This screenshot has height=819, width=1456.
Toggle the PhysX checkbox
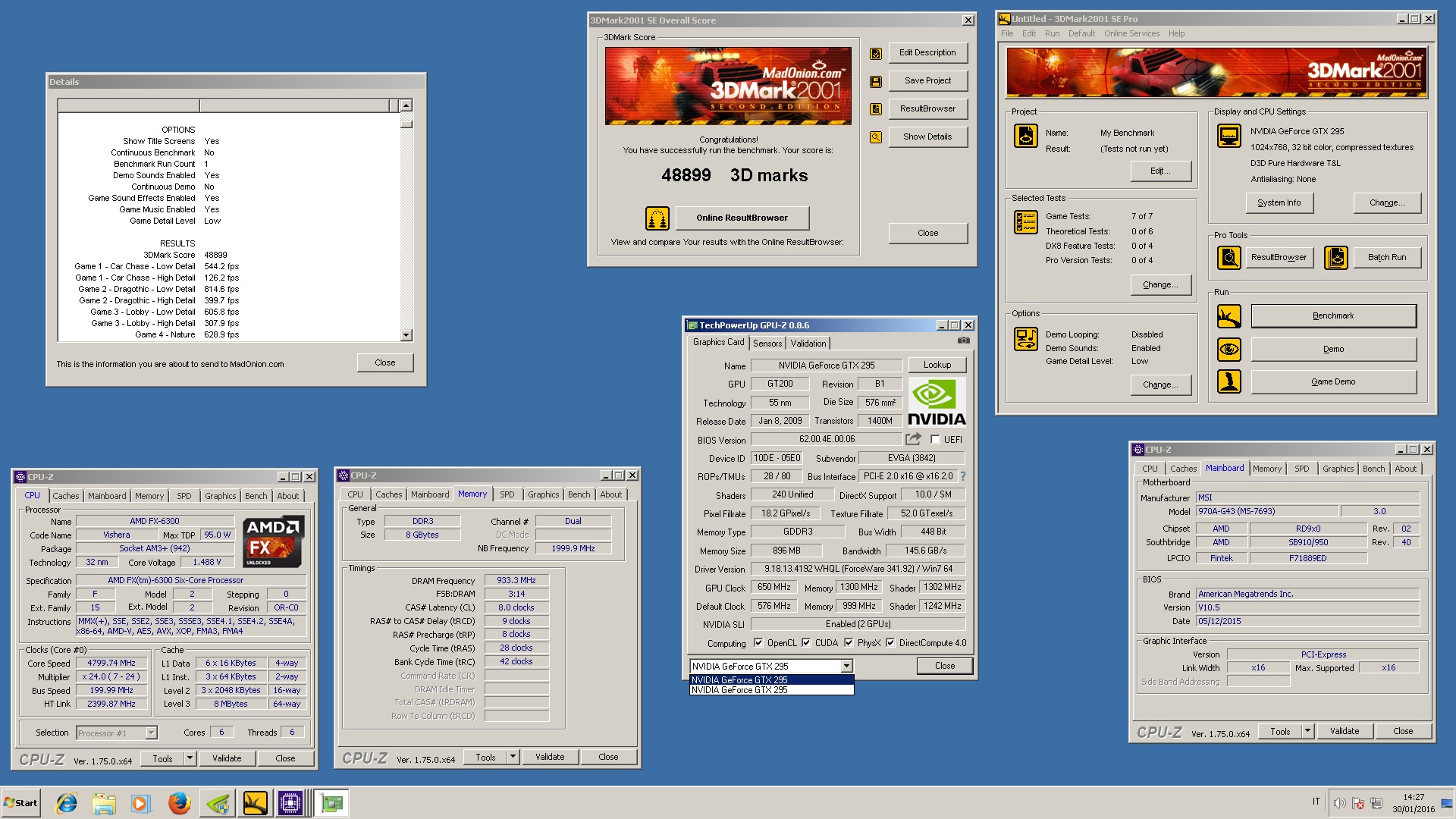point(849,643)
